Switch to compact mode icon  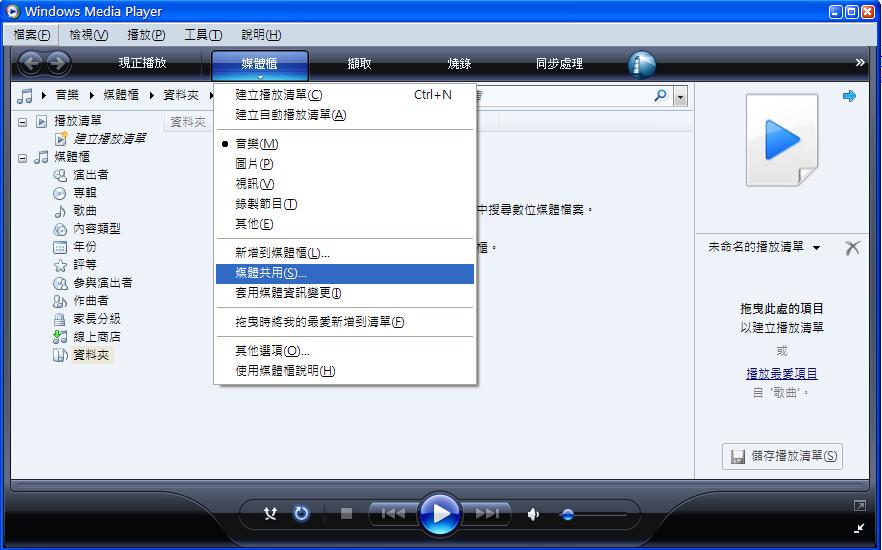[860, 528]
